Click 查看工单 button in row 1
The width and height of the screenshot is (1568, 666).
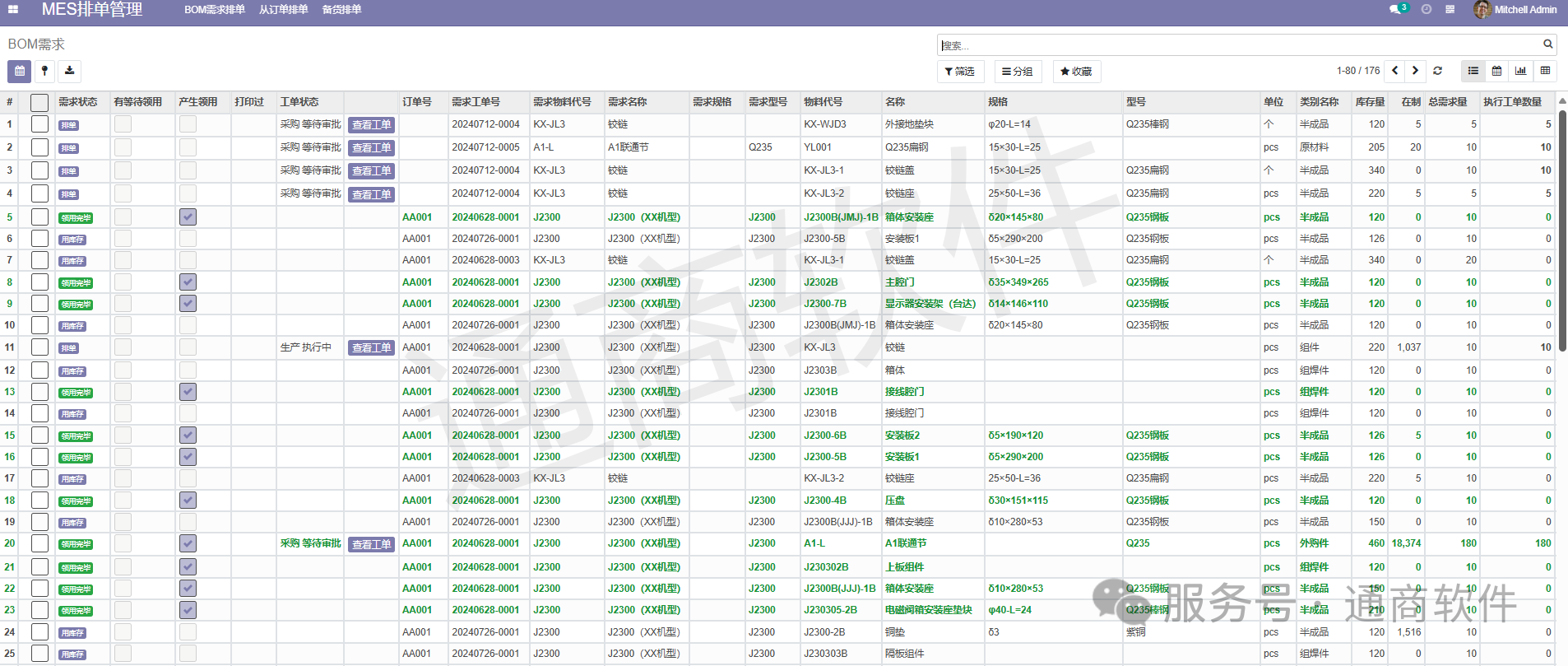coord(371,125)
